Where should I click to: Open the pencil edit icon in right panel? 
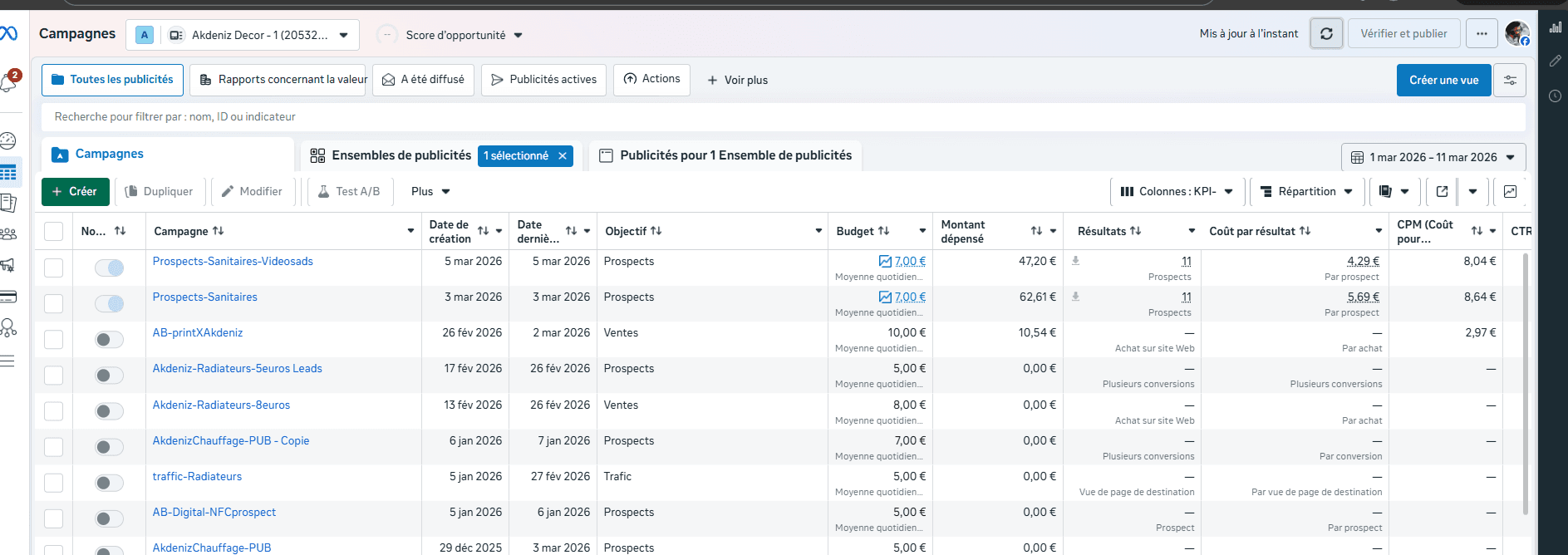click(1555, 61)
